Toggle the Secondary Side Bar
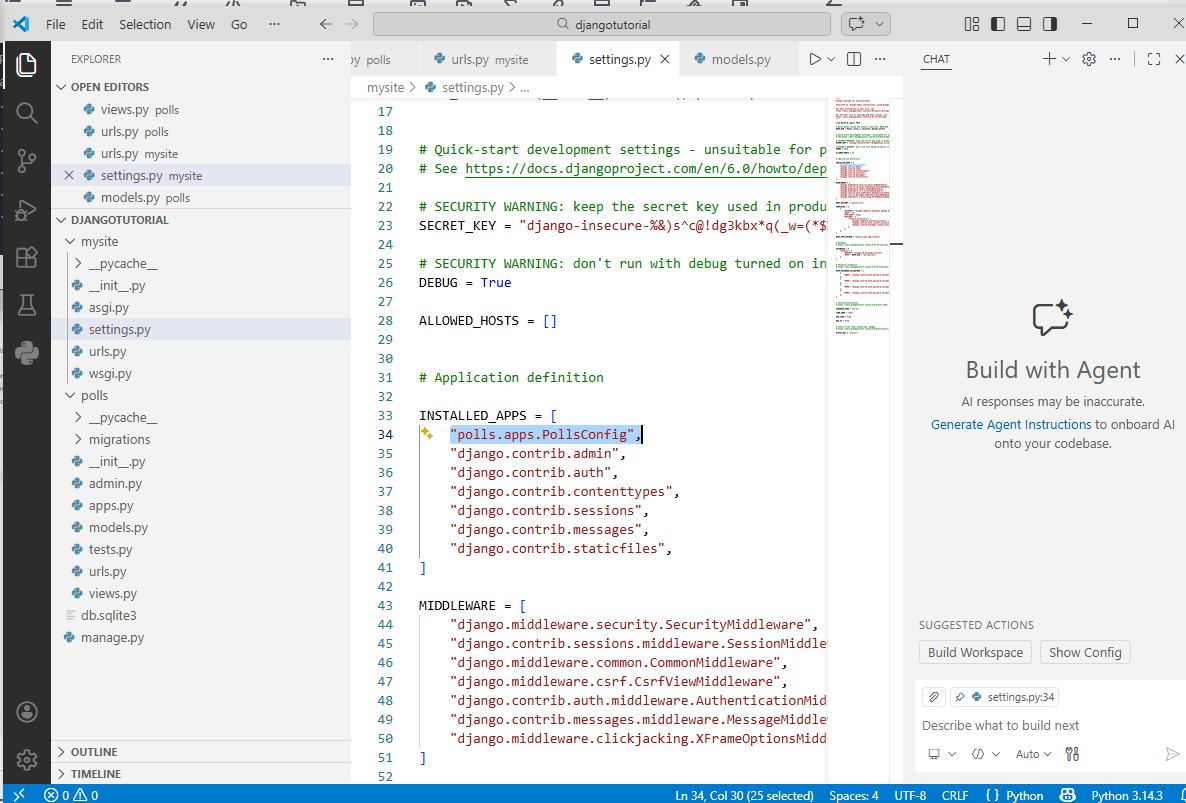1186x803 pixels. tap(1050, 24)
